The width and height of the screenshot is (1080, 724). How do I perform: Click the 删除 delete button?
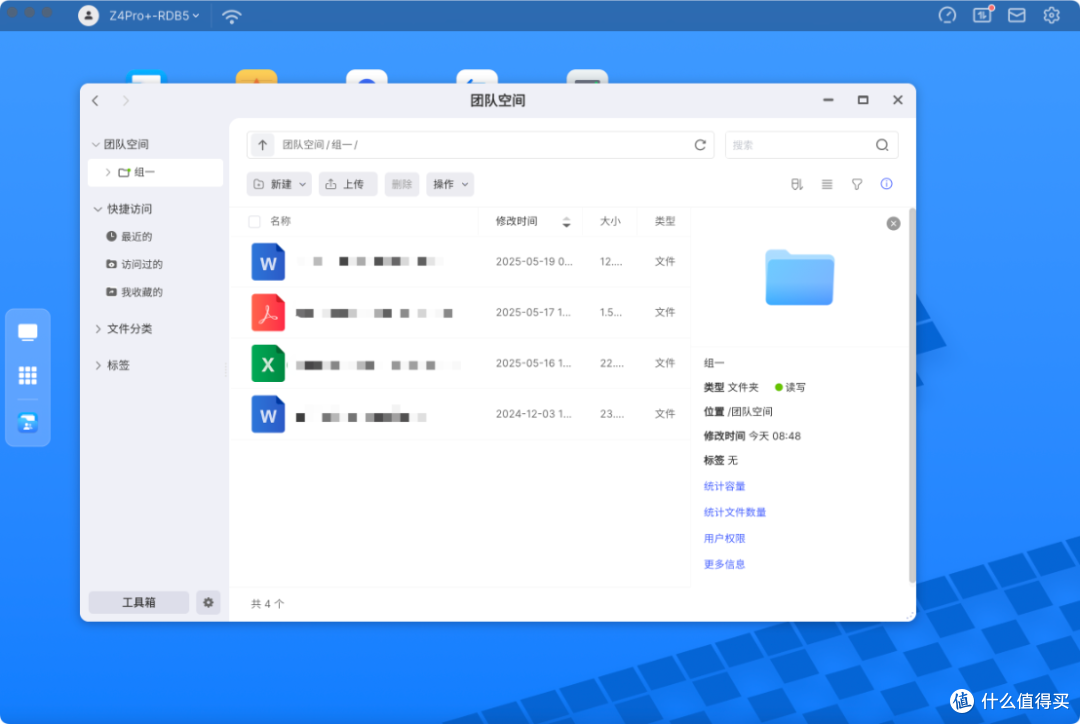(402, 184)
